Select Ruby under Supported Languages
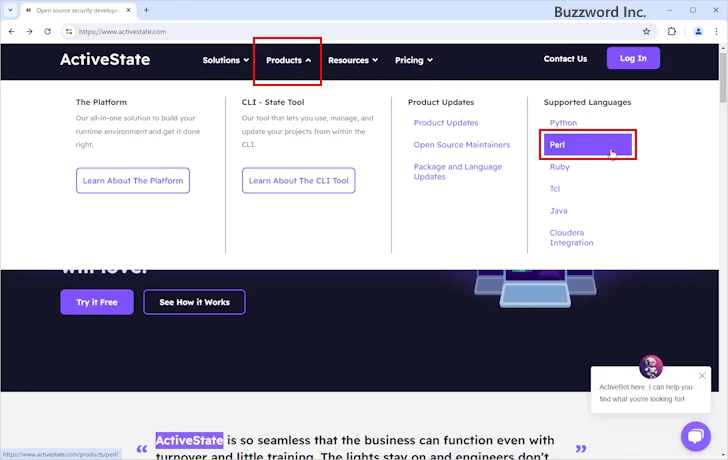The height and width of the screenshot is (460, 728). point(559,167)
